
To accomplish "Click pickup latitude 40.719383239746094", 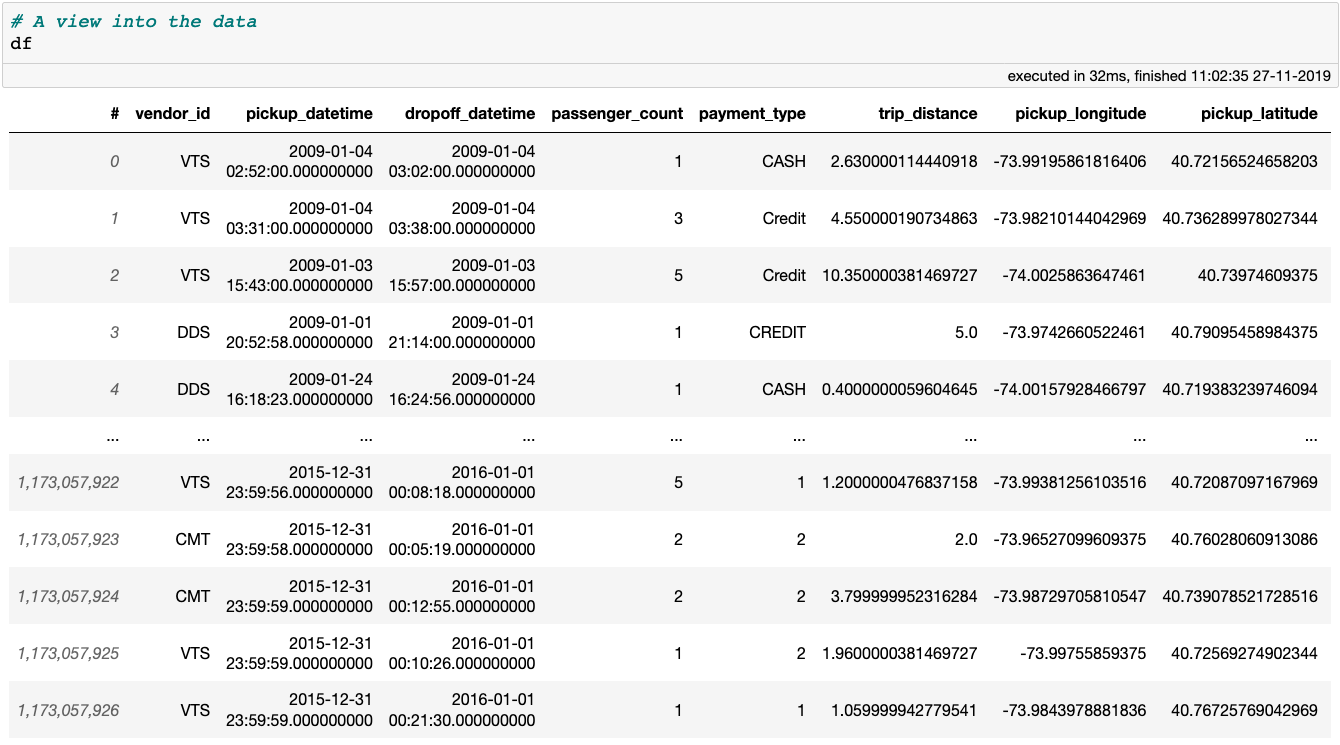I will [1240, 389].
